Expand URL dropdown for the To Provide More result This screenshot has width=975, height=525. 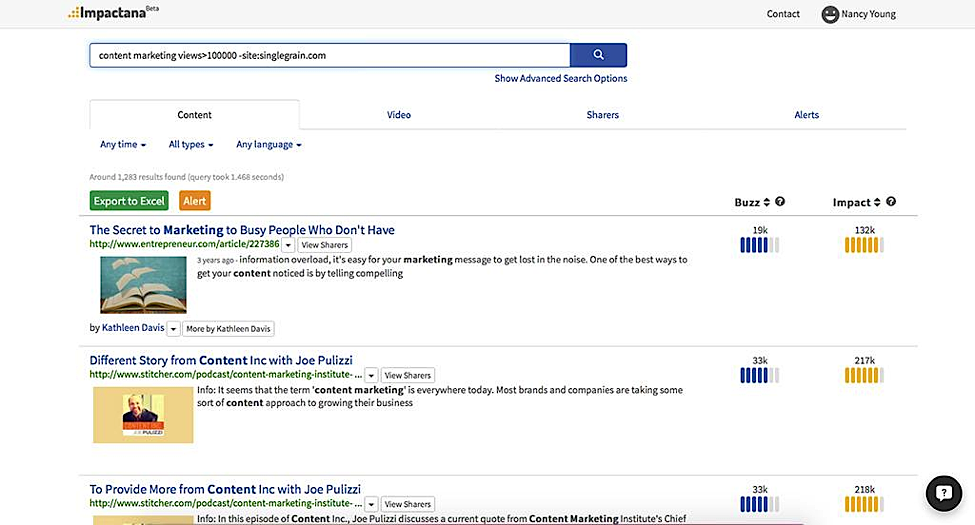pyautogui.click(x=371, y=504)
